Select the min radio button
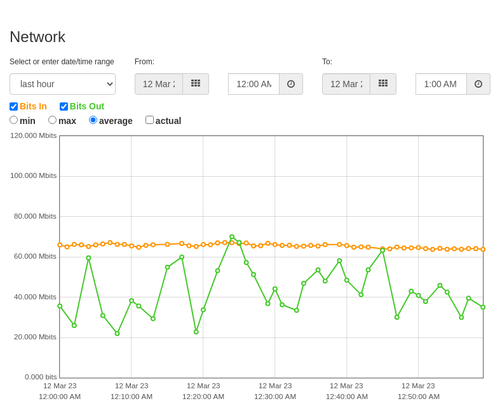This screenshot has height=403, width=500. [x=13, y=120]
